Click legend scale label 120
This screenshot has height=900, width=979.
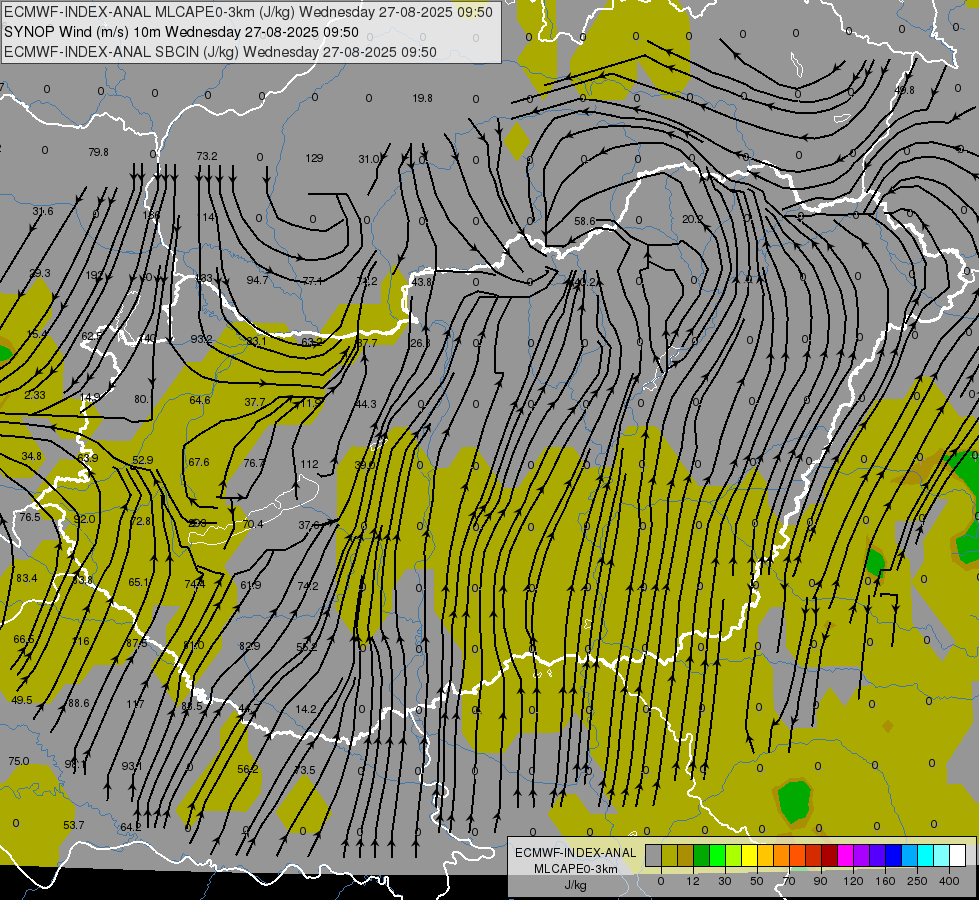coord(853,881)
